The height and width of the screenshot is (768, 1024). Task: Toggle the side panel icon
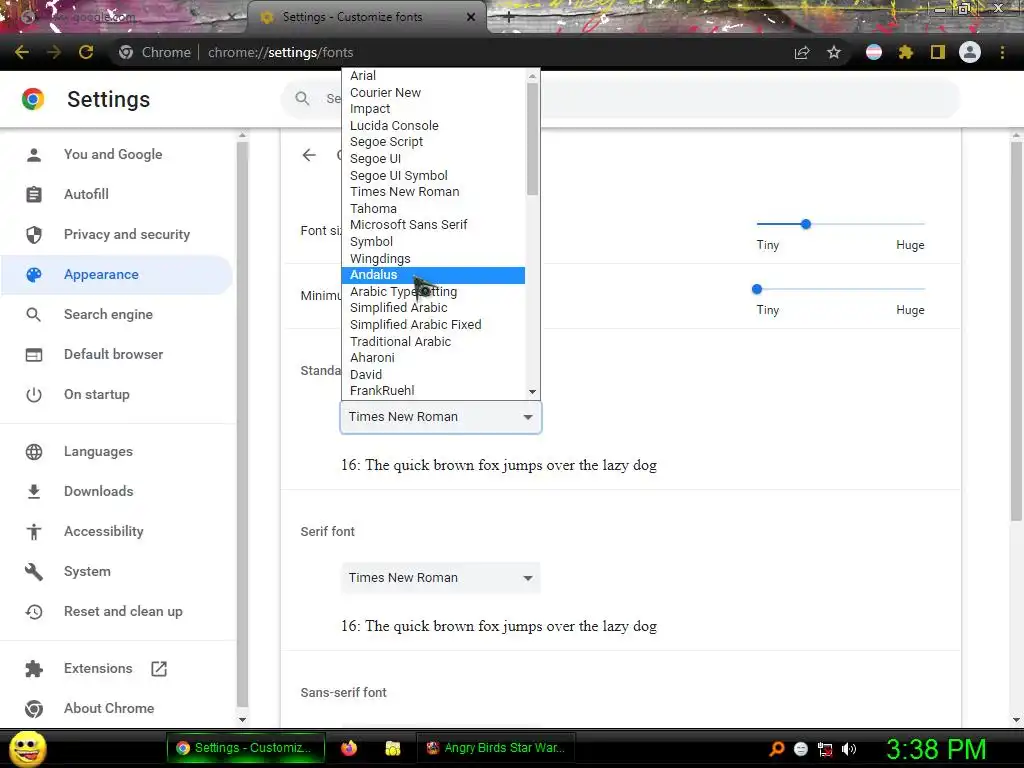pyautogui.click(x=938, y=52)
